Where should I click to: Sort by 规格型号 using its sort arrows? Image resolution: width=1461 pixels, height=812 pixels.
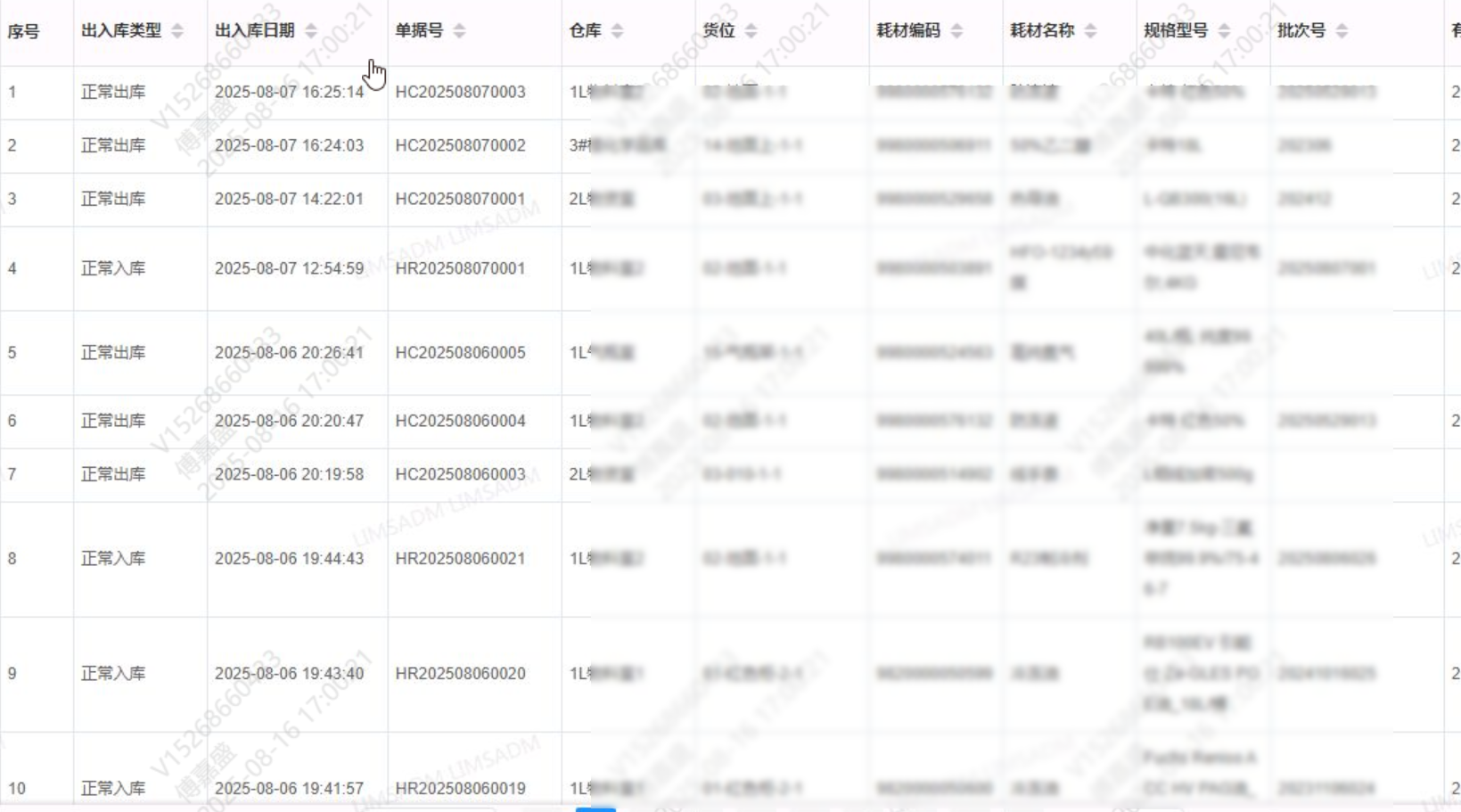tap(1224, 31)
